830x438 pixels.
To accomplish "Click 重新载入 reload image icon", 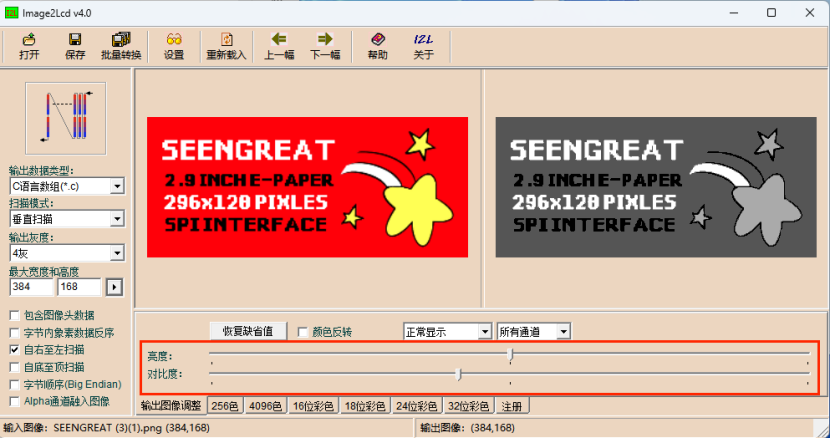I will click(x=227, y=46).
